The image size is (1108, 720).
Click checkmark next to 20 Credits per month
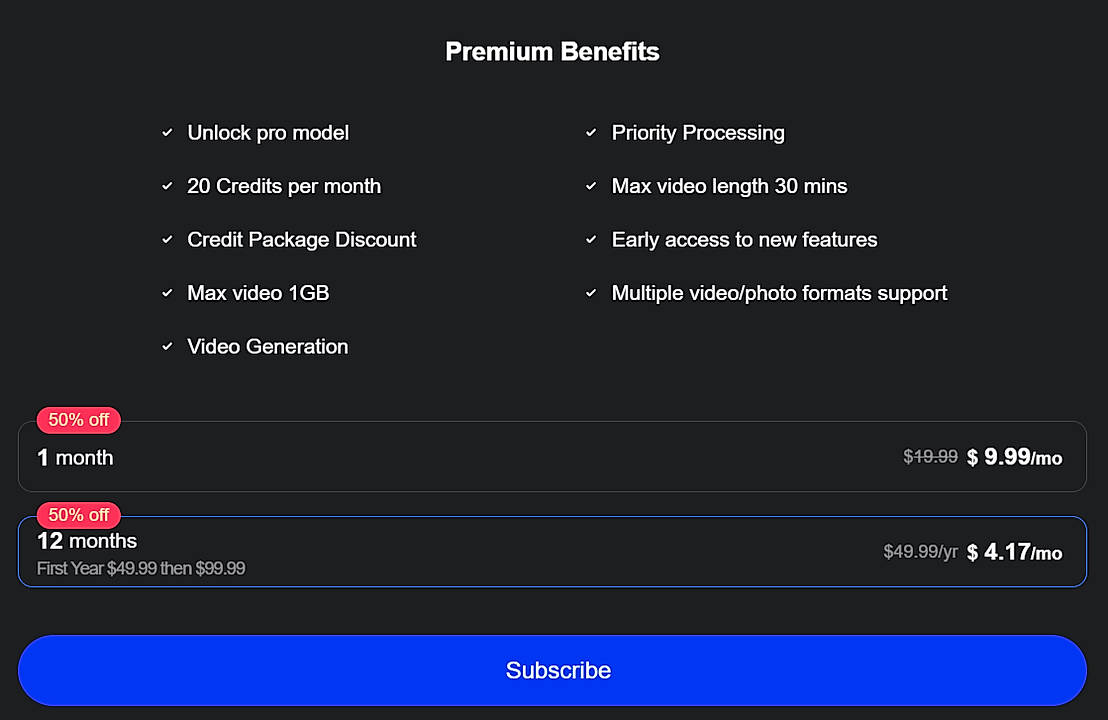167,187
